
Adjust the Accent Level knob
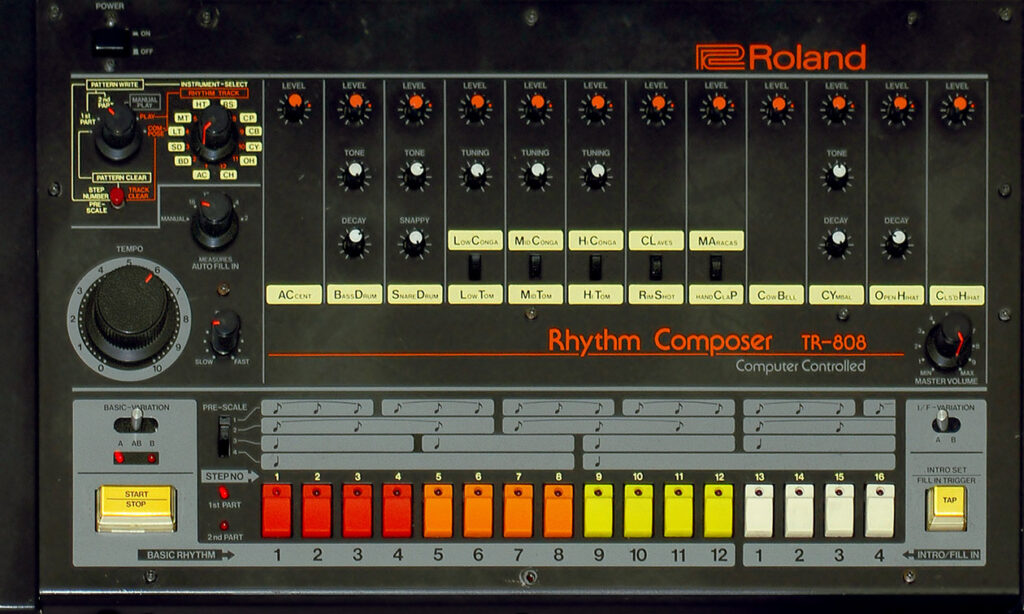295,107
